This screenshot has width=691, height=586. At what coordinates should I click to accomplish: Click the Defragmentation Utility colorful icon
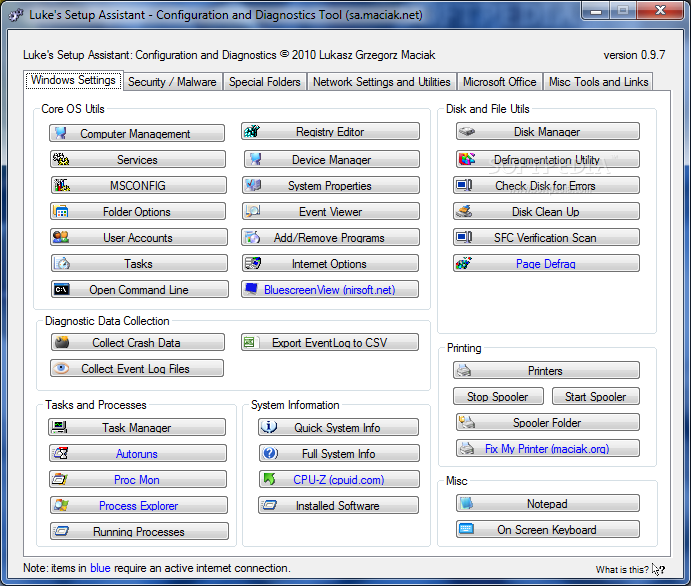pyautogui.click(x=467, y=159)
